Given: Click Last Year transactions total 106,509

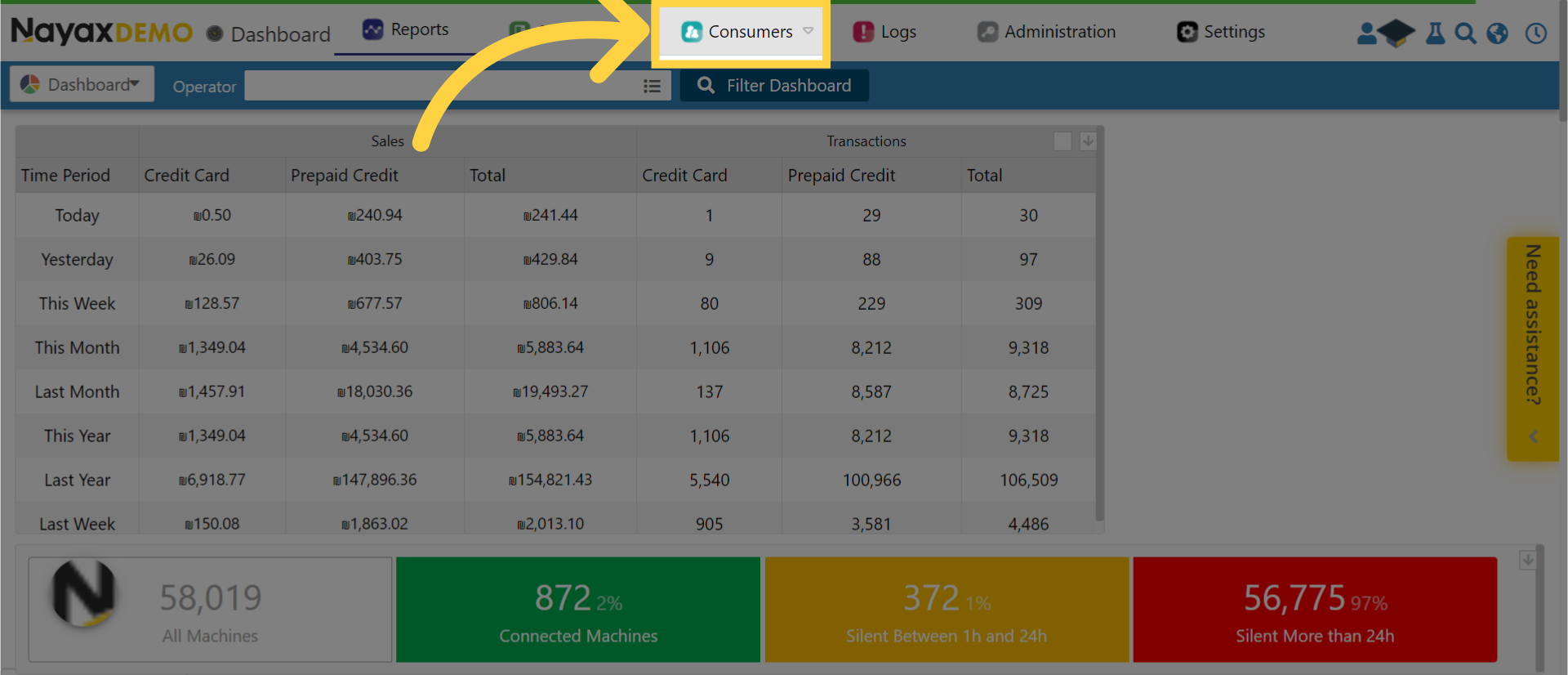Looking at the screenshot, I should coord(1028,481).
